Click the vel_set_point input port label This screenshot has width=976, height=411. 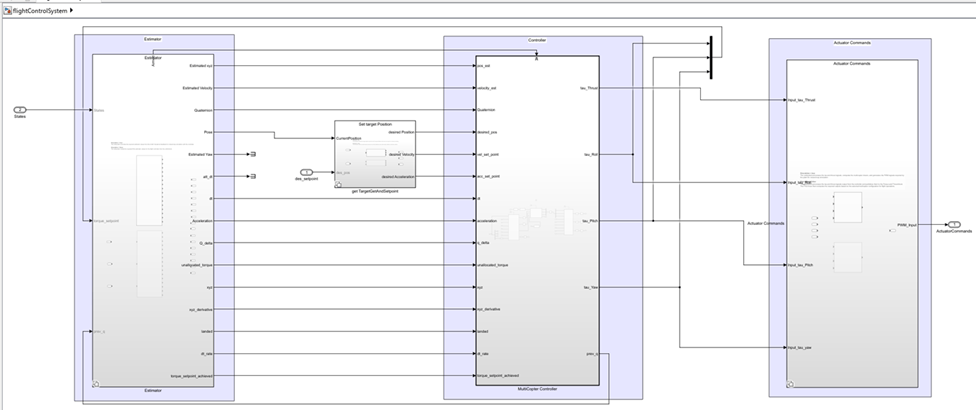pyautogui.click(x=488, y=154)
